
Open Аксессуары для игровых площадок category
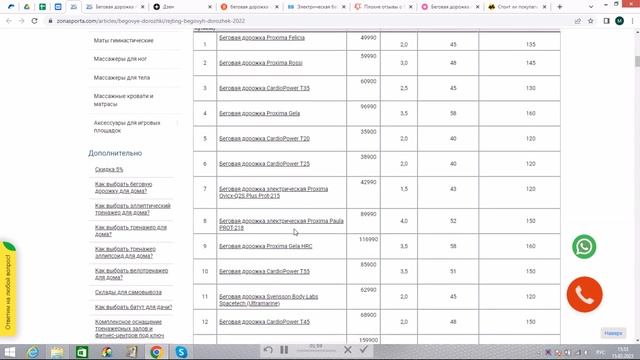(x=127, y=127)
